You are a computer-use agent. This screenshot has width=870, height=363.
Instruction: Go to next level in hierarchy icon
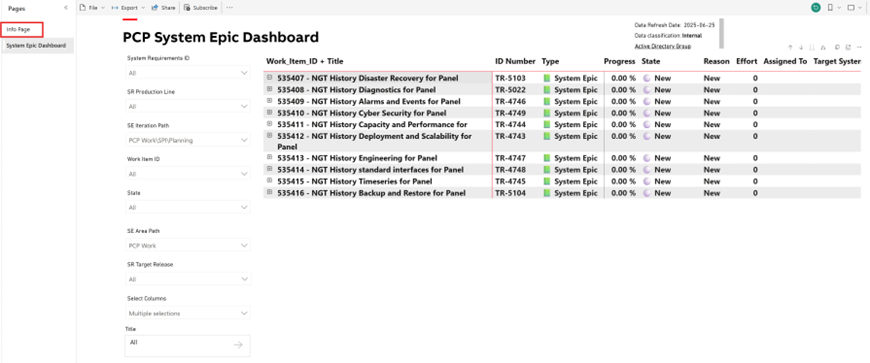[812, 48]
